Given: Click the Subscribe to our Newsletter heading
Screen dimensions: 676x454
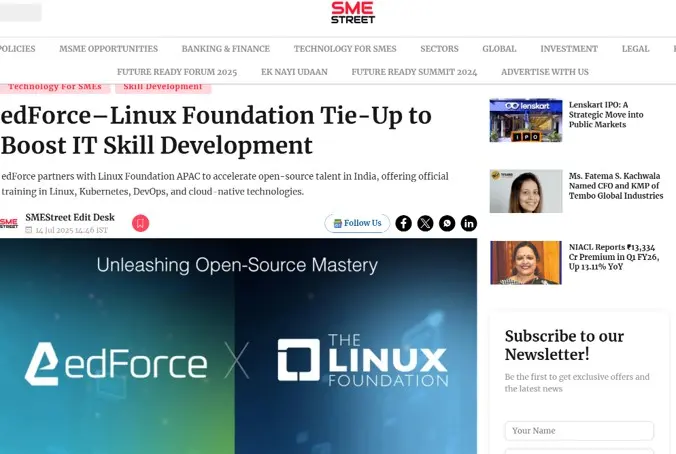Looking at the screenshot, I should tap(564, 345).
